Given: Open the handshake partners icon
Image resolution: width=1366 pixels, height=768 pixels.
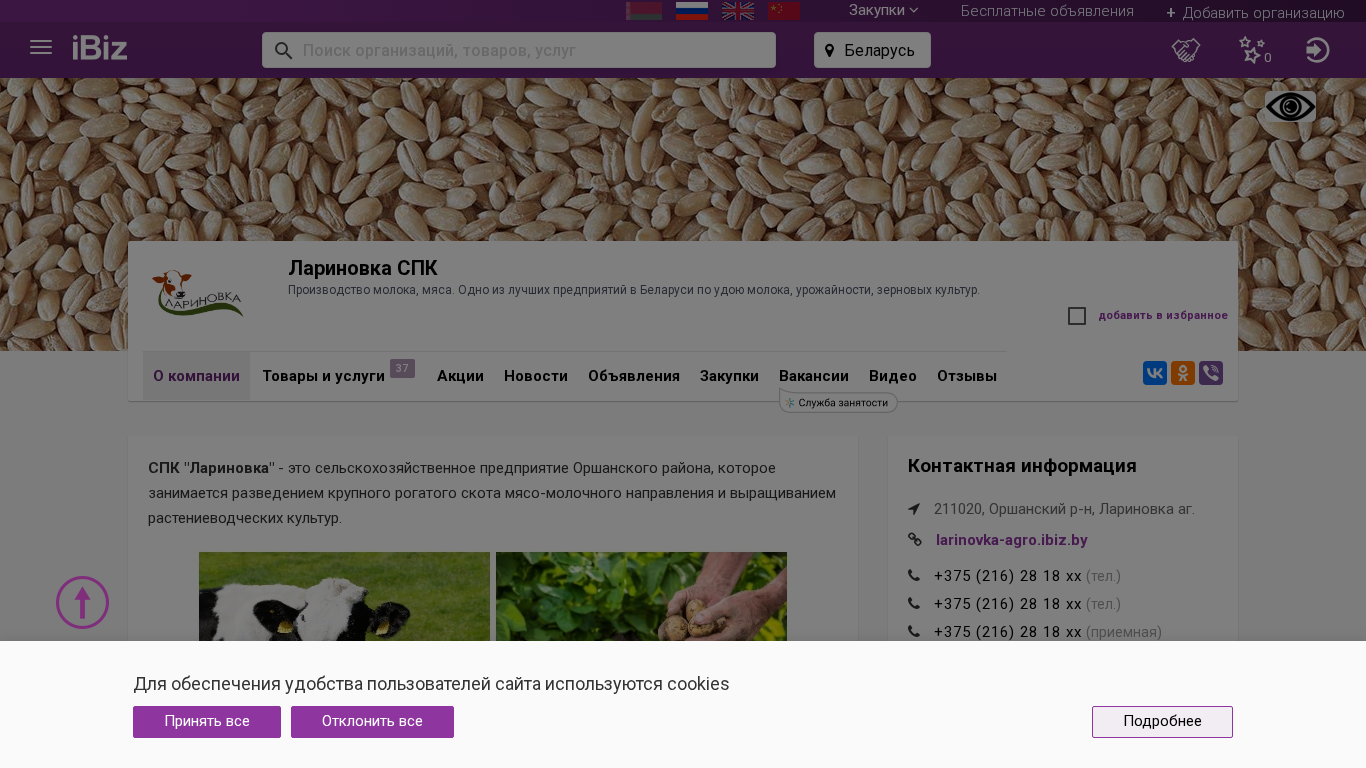Looking at the screenshot, I should [x=1186, y=50].
